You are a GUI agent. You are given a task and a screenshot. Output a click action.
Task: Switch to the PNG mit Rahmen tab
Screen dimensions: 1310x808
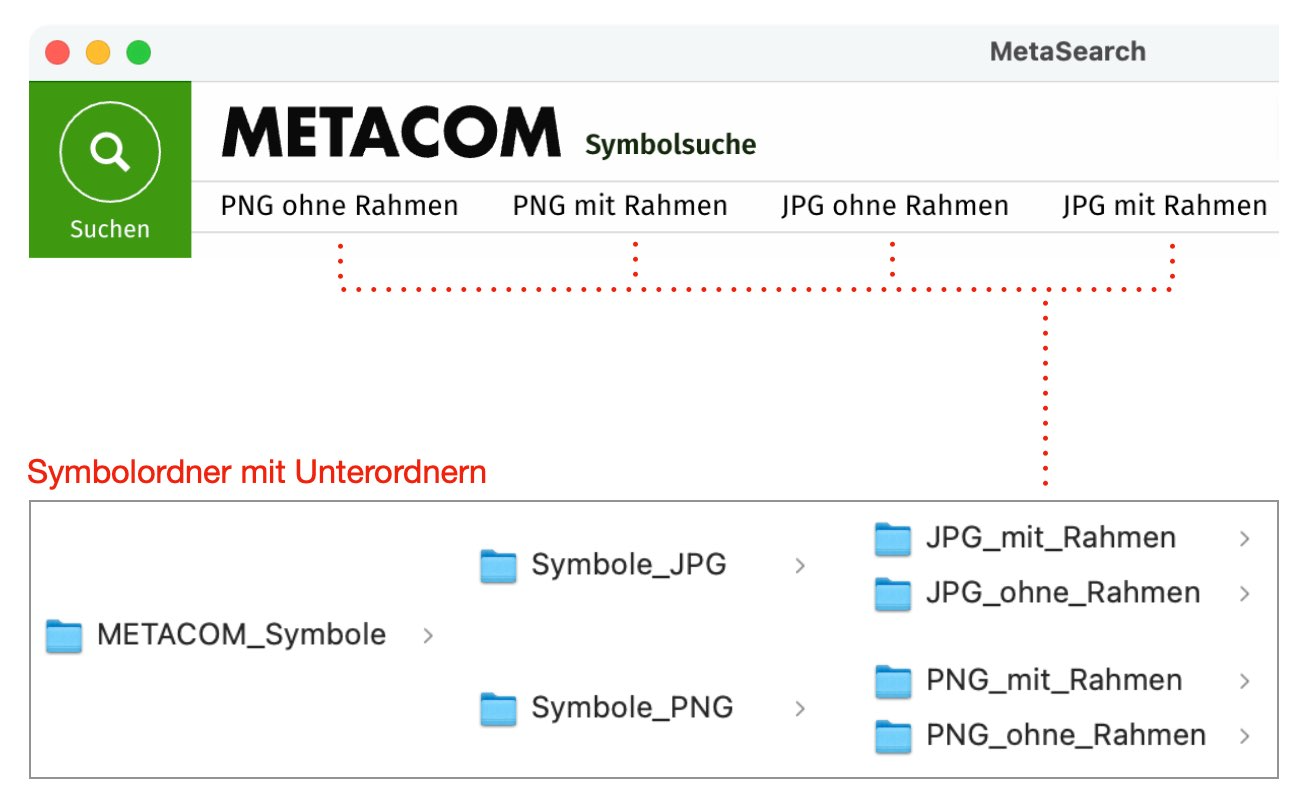pos(620,206)
